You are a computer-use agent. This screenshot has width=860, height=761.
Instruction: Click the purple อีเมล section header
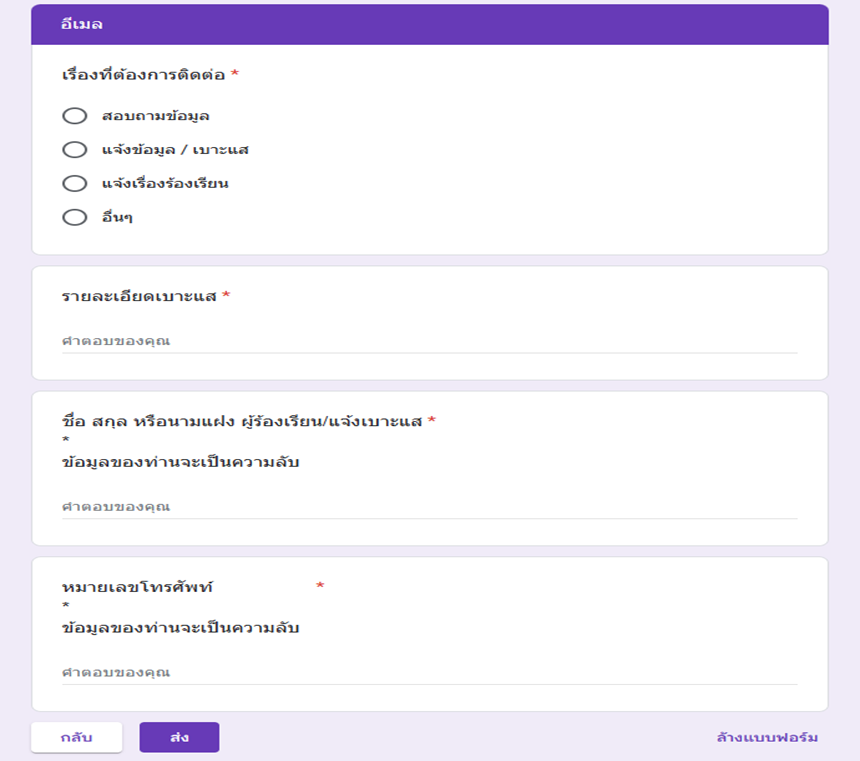coord(429,24)
